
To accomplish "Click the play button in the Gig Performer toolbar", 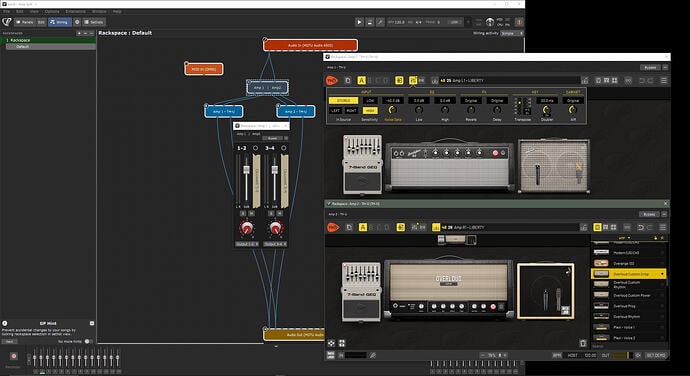I will click(359, 22).
